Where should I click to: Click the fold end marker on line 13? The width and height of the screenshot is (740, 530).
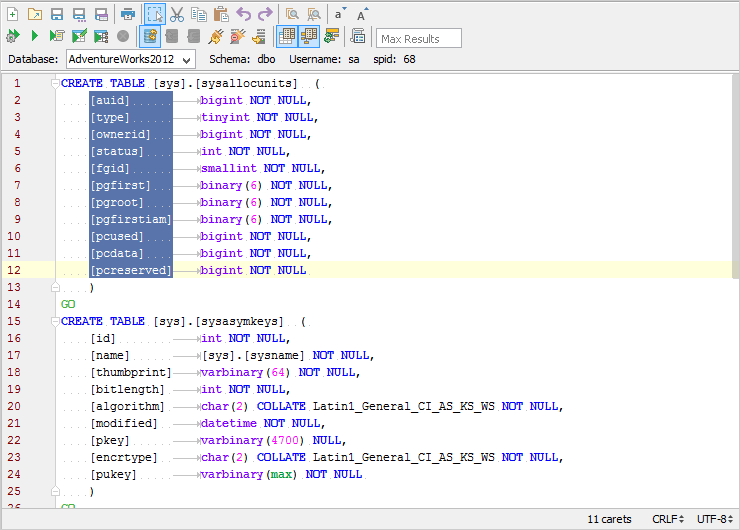(x=55, y=287)
